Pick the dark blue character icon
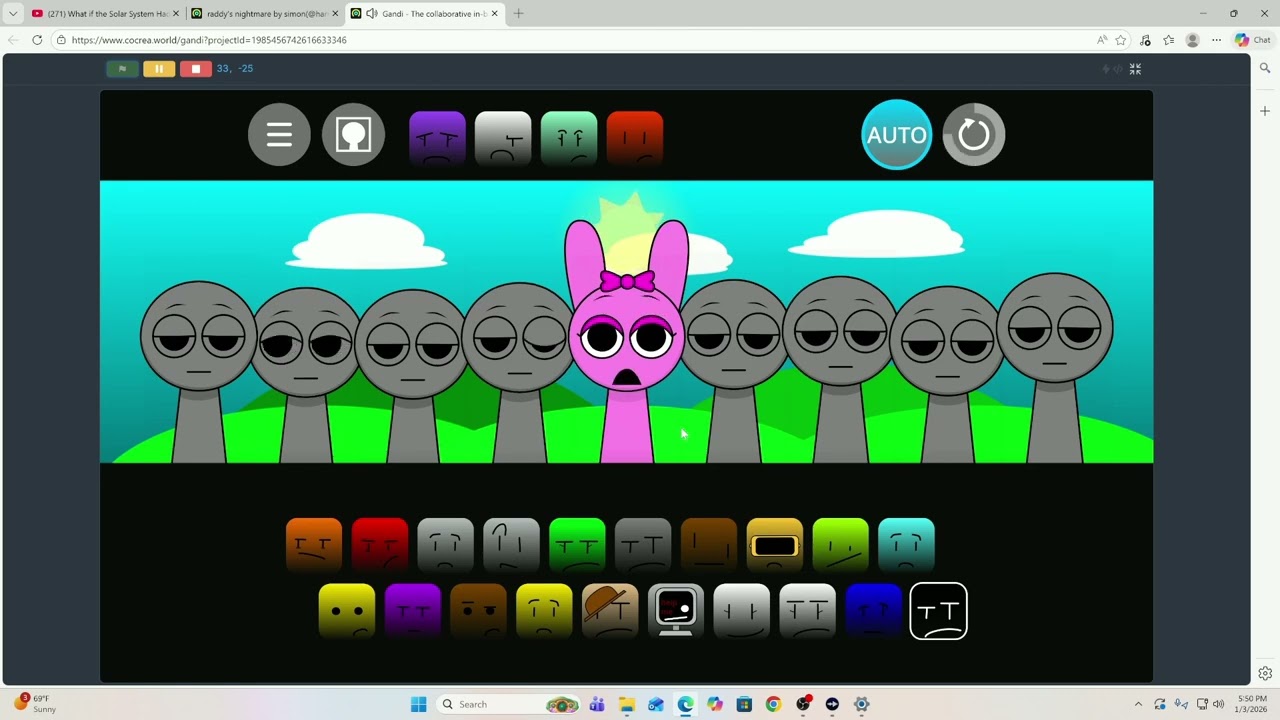The height and width of the screenshot is (720, 1280). click(x=873, y=611)
